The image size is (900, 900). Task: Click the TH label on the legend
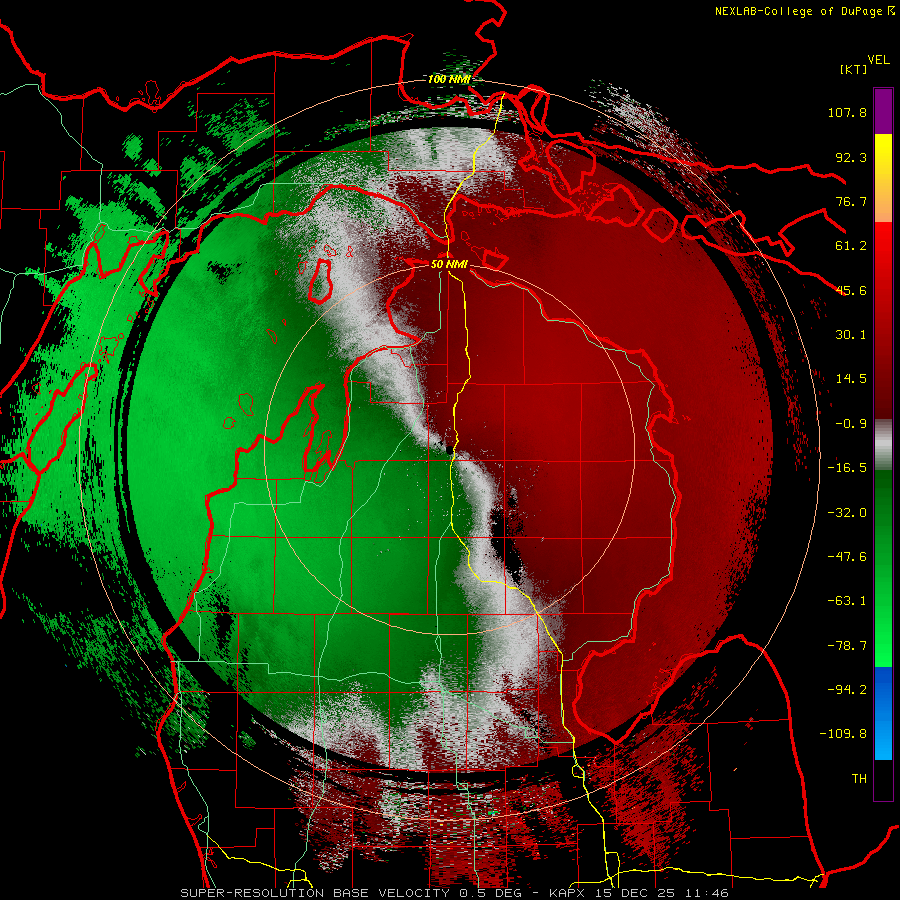pos(859,779)
